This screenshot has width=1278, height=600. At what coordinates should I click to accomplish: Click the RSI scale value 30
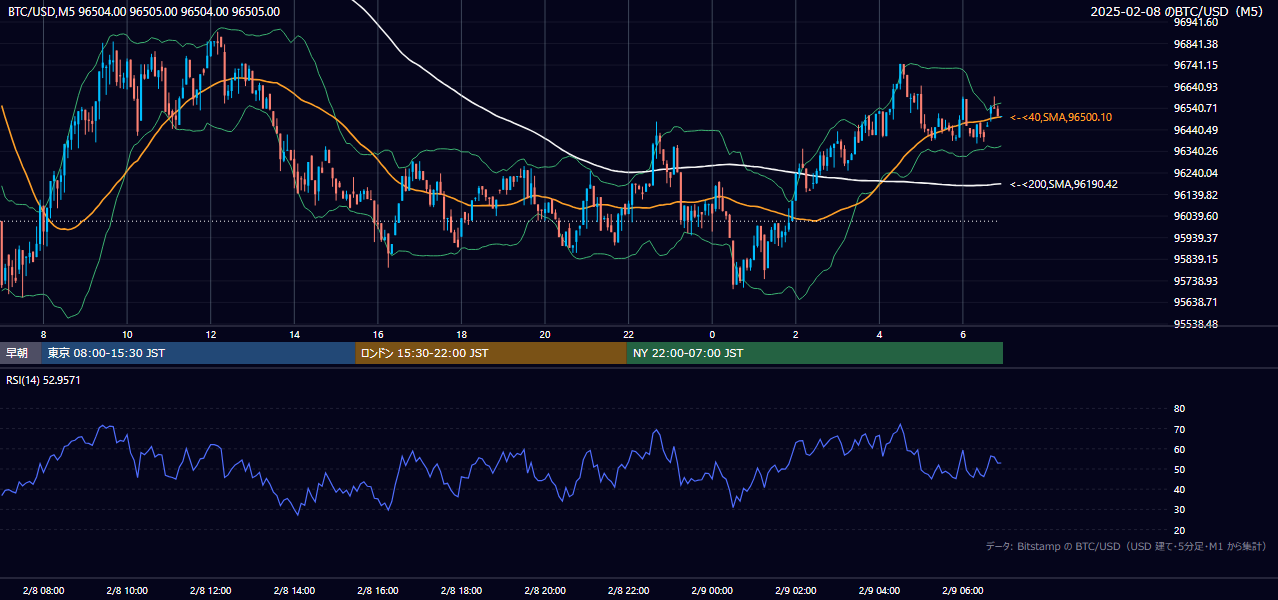coord(1179,510)
